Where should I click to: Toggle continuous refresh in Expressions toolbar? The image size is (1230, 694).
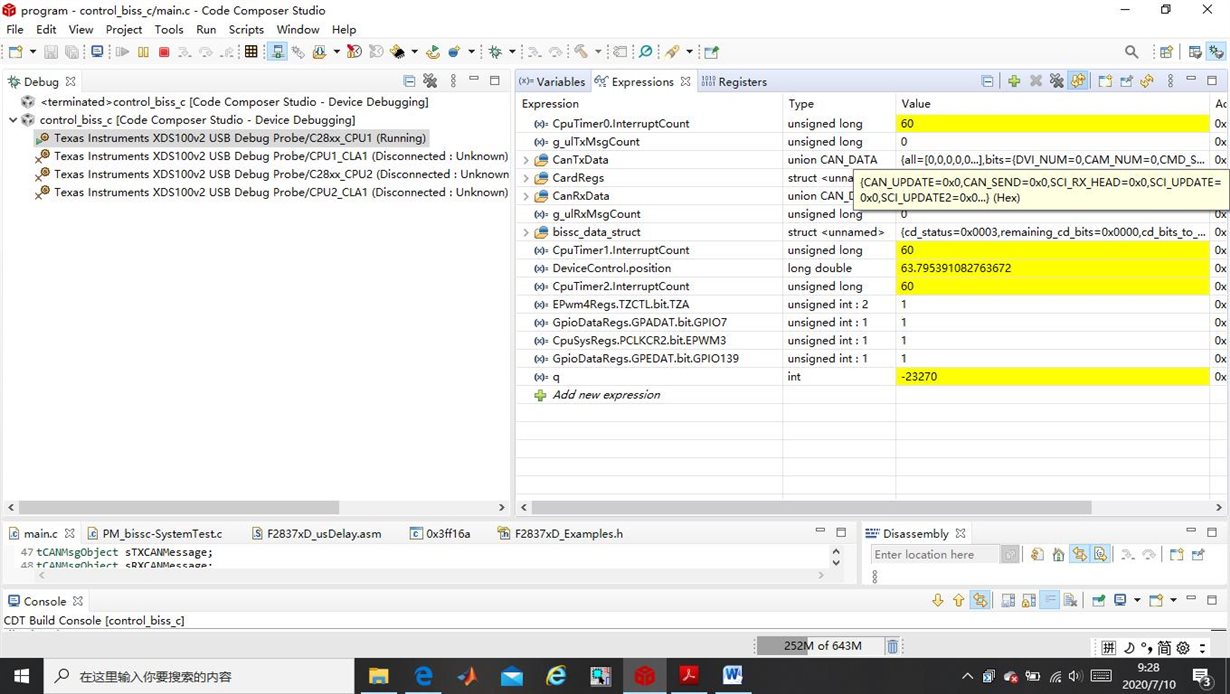pyautogui.click(x=1078, y=82)
